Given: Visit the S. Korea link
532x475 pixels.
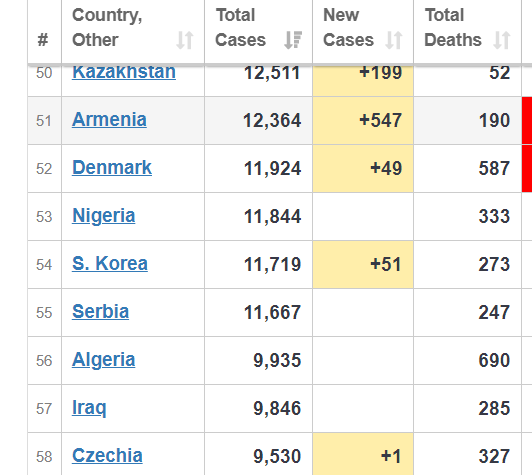Looking at the screenshot, I should click(x=110, y=264).
